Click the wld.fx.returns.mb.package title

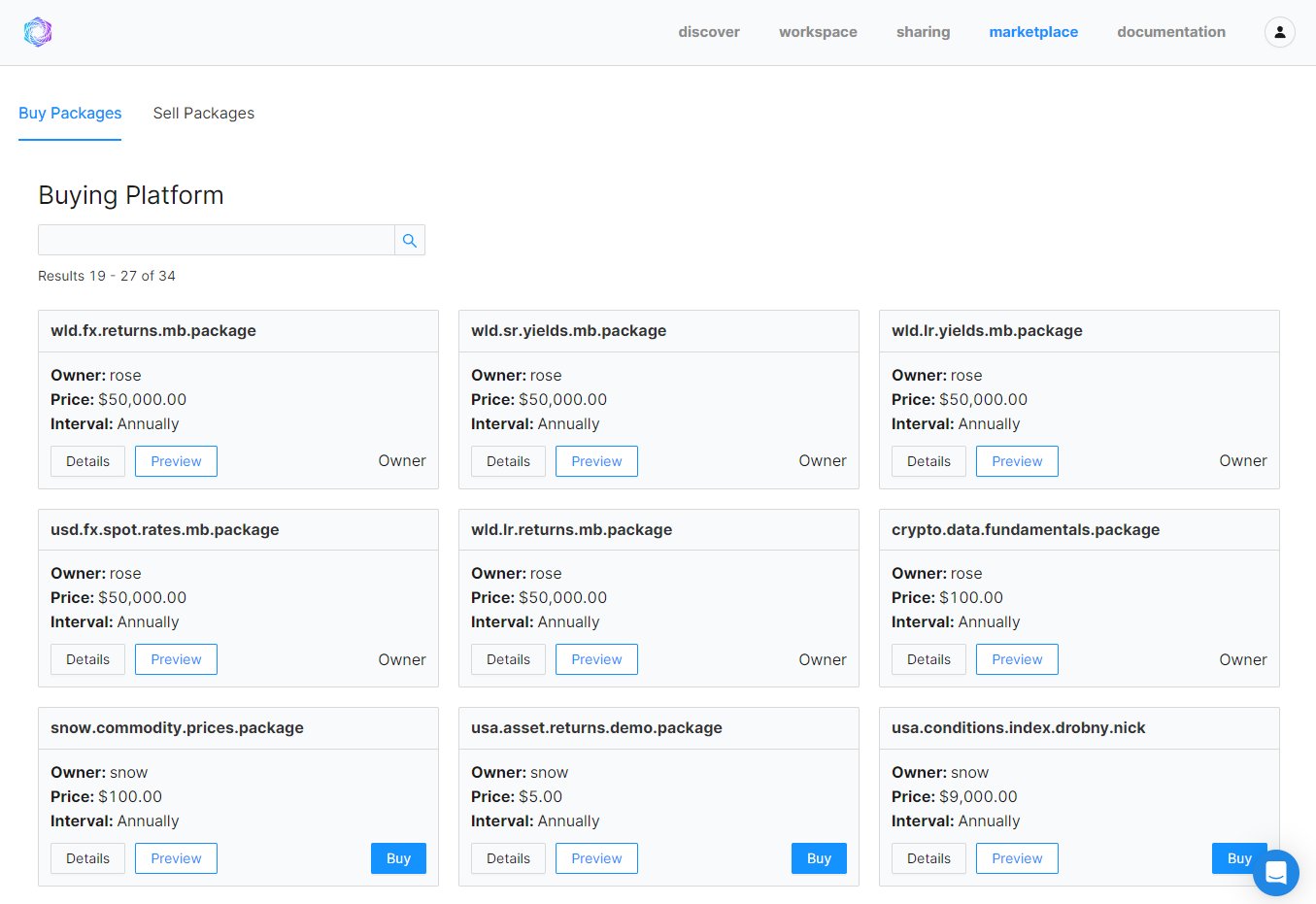click(x=153, y=331)
